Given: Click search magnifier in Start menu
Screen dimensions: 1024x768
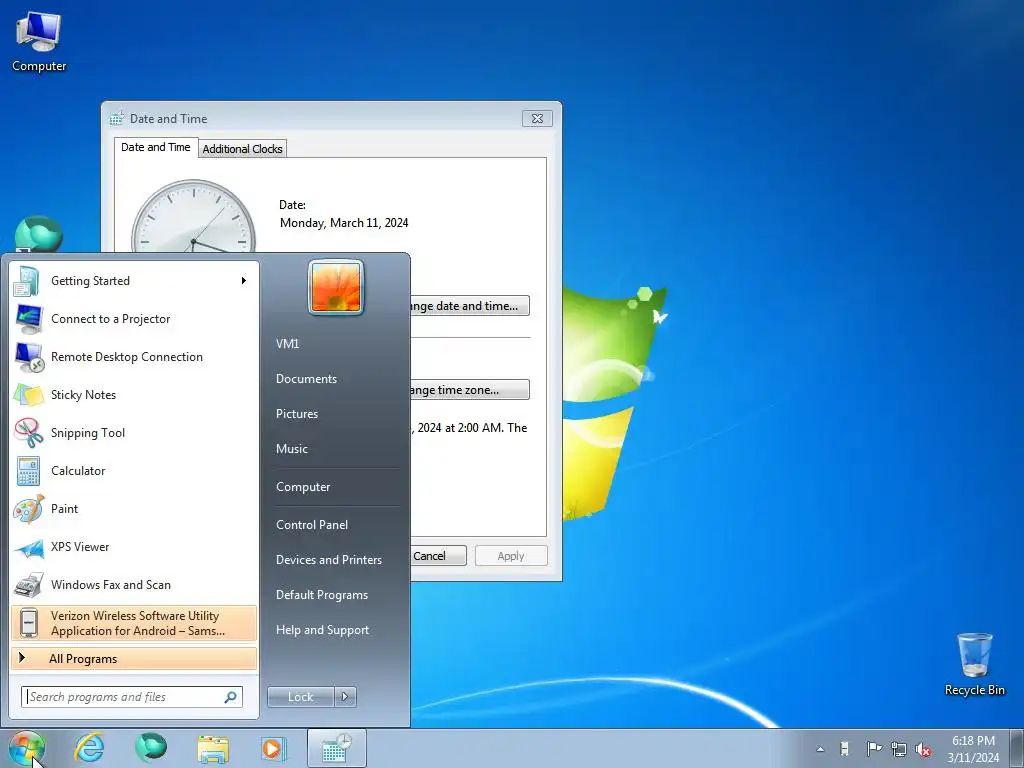Looking at the screenshot, I should coord(230,697).
